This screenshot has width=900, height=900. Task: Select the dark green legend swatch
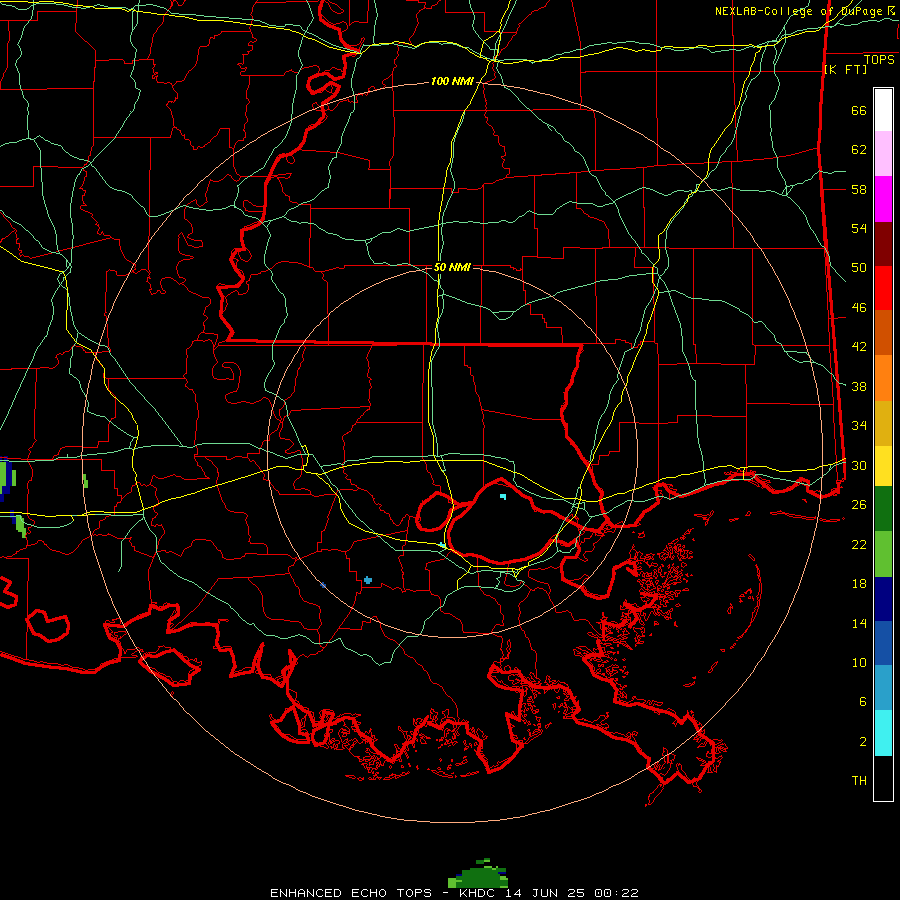coord(883,509)
